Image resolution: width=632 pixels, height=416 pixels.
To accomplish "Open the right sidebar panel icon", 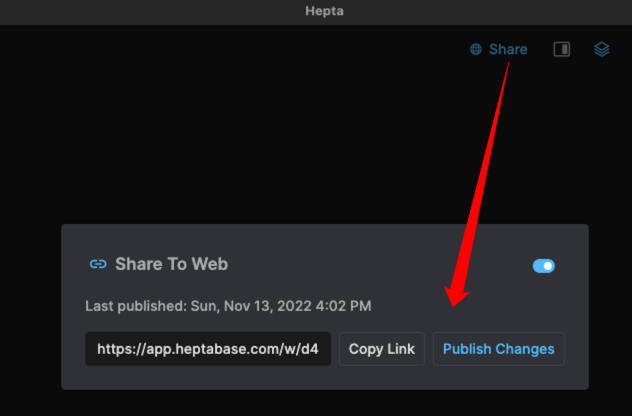I will pos(562,49).
